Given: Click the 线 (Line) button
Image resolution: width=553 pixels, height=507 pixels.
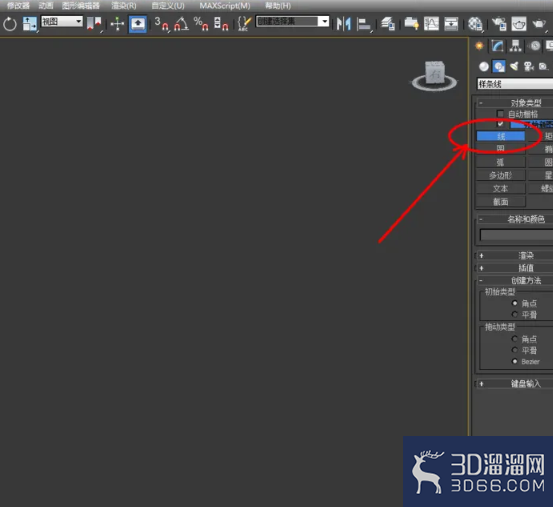Looking at the screenshot, I should (501, 136).
